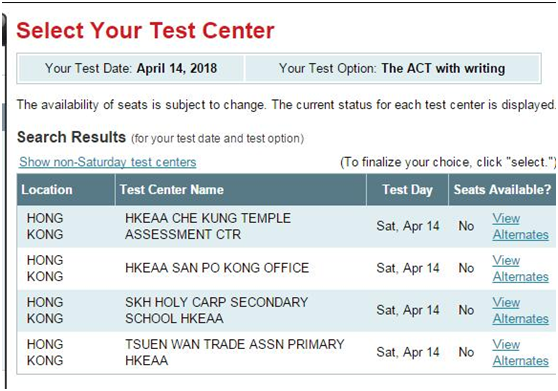Click View Alternates for Che Kung Temple center
The image size is (558, 391).
[x=520, y=227]
